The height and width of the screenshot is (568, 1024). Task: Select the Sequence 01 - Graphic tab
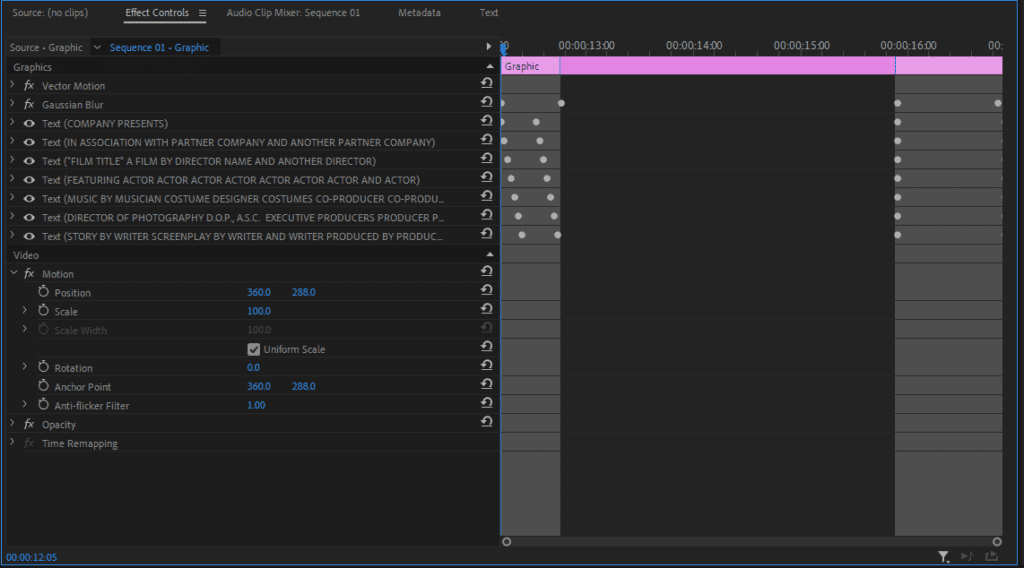pos(159,48)
